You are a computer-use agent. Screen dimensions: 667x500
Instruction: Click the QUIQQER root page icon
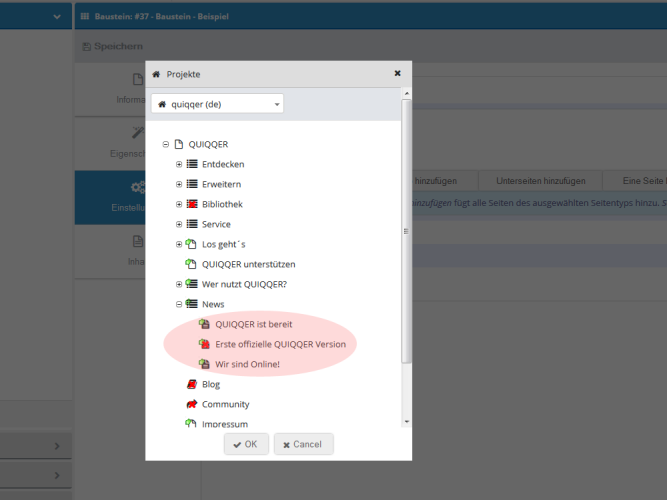[x=179, y=144]
